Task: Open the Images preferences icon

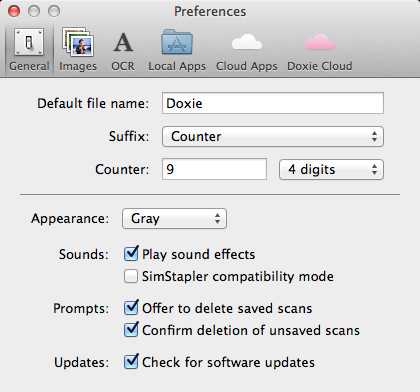Action: pos(78,42)
